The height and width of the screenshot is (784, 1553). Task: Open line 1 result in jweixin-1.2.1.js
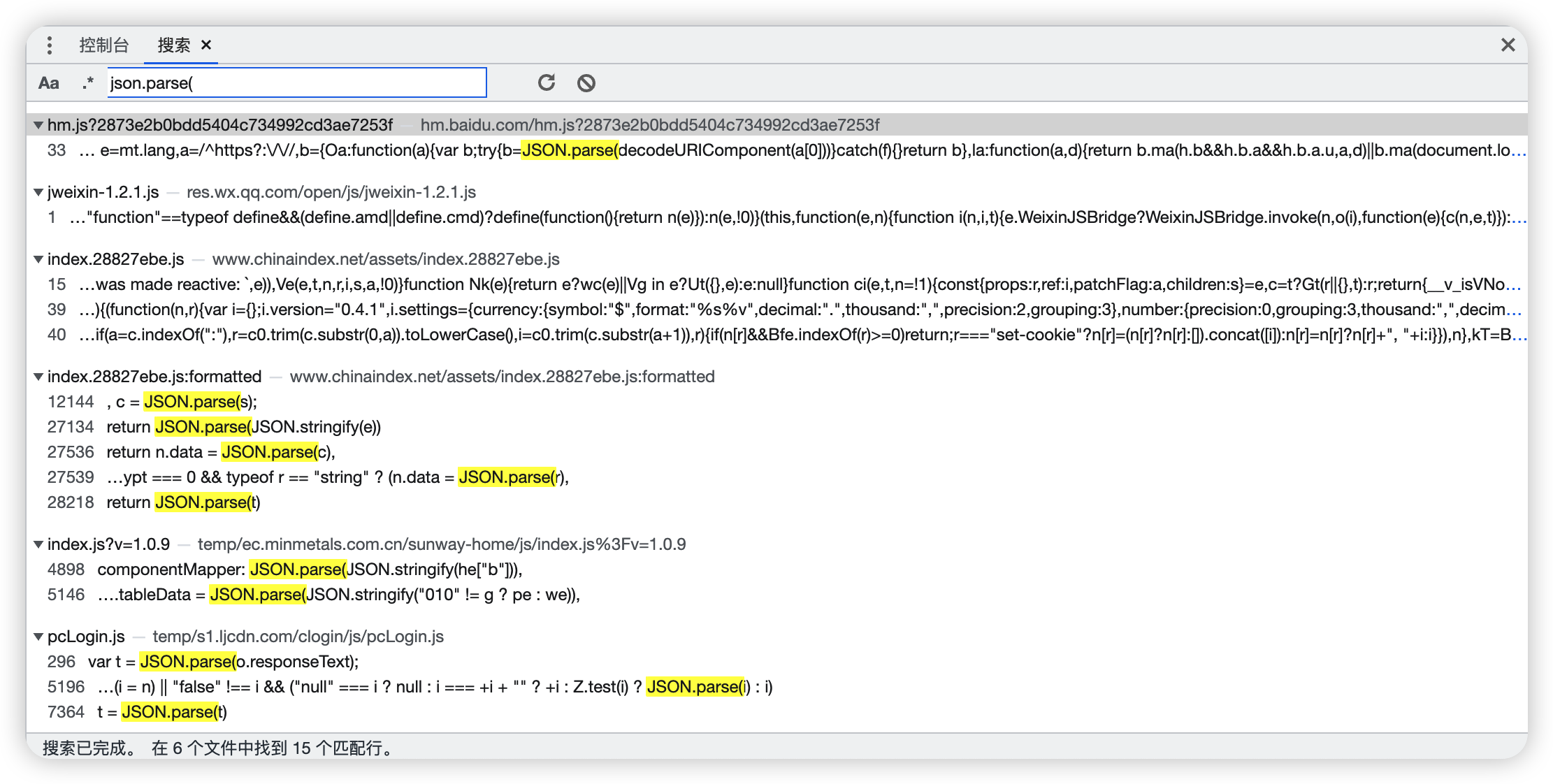pos(777,217)
